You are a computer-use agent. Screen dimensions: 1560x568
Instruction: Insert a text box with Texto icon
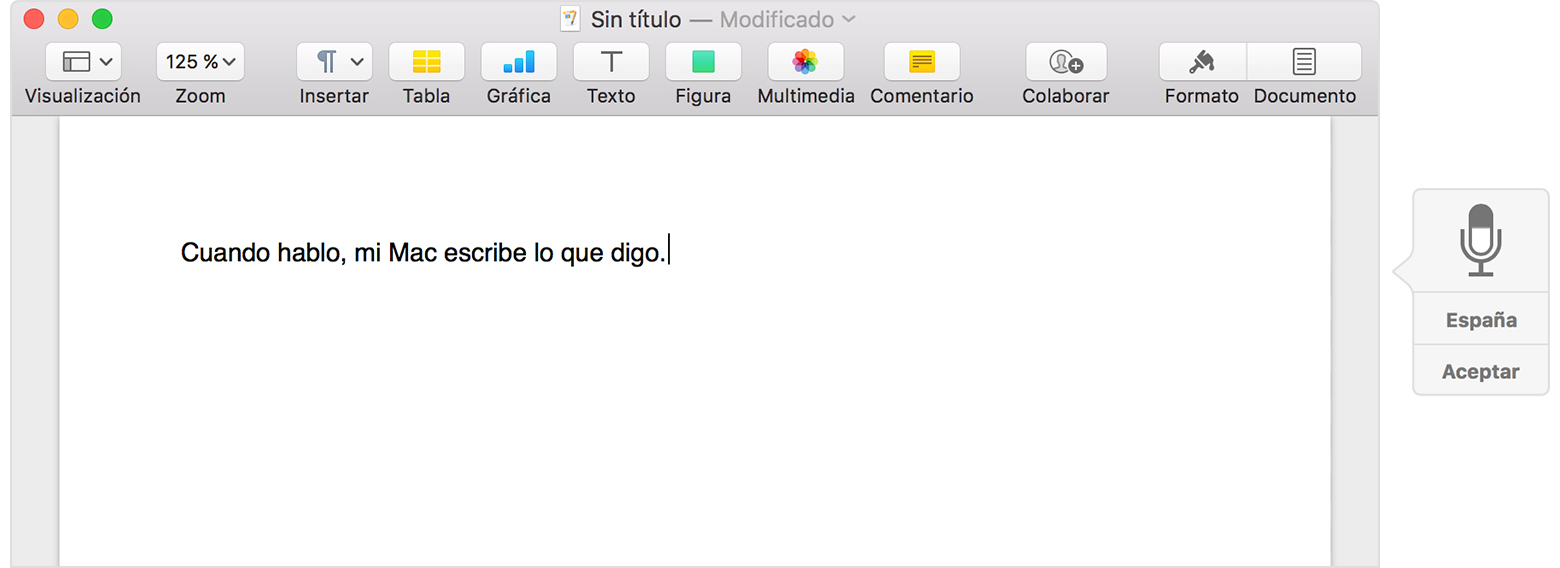(x=610, y=62)
